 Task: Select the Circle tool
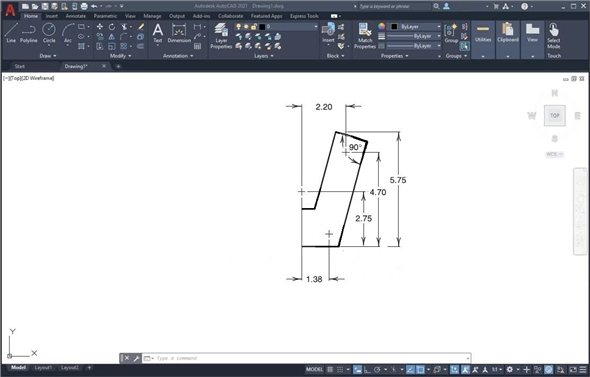49,33
